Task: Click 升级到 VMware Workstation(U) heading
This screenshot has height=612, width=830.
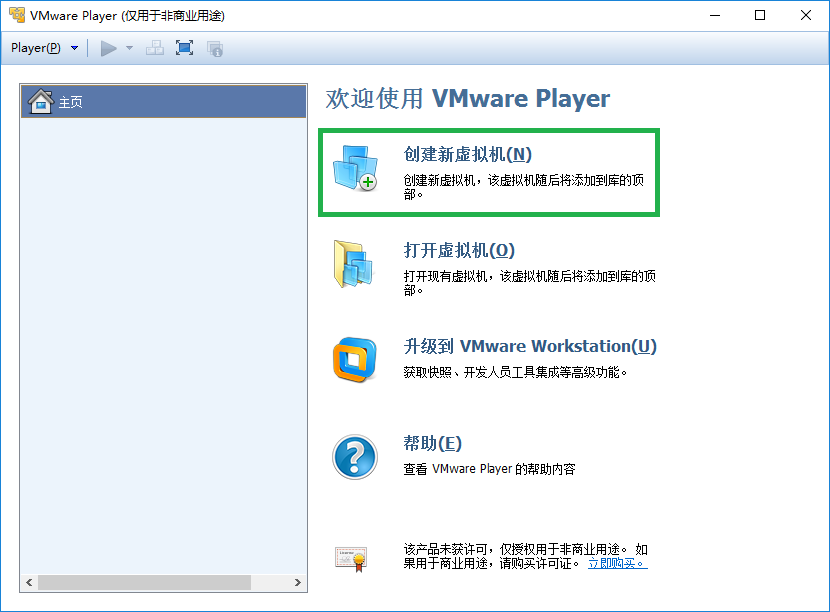Action: click(530, 346)
